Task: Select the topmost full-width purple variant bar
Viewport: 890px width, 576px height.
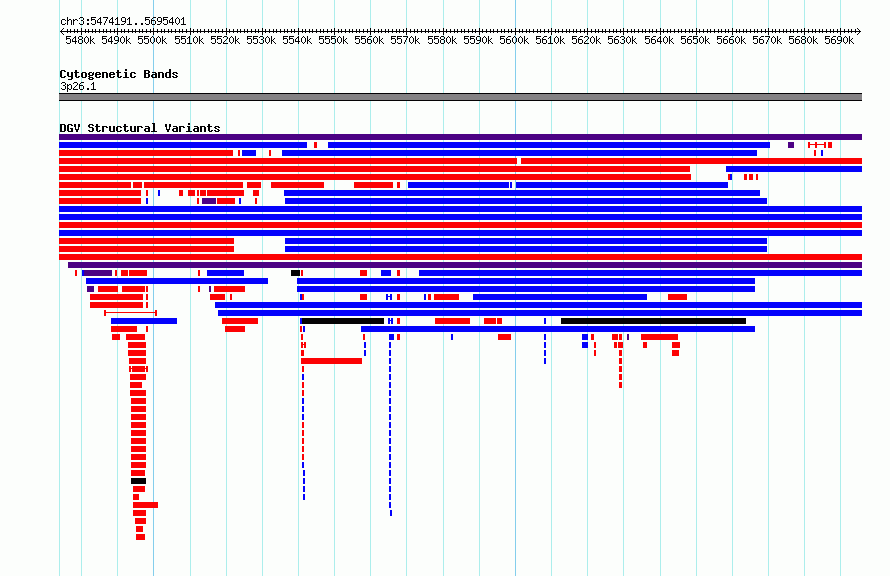Action: [460, 137]
